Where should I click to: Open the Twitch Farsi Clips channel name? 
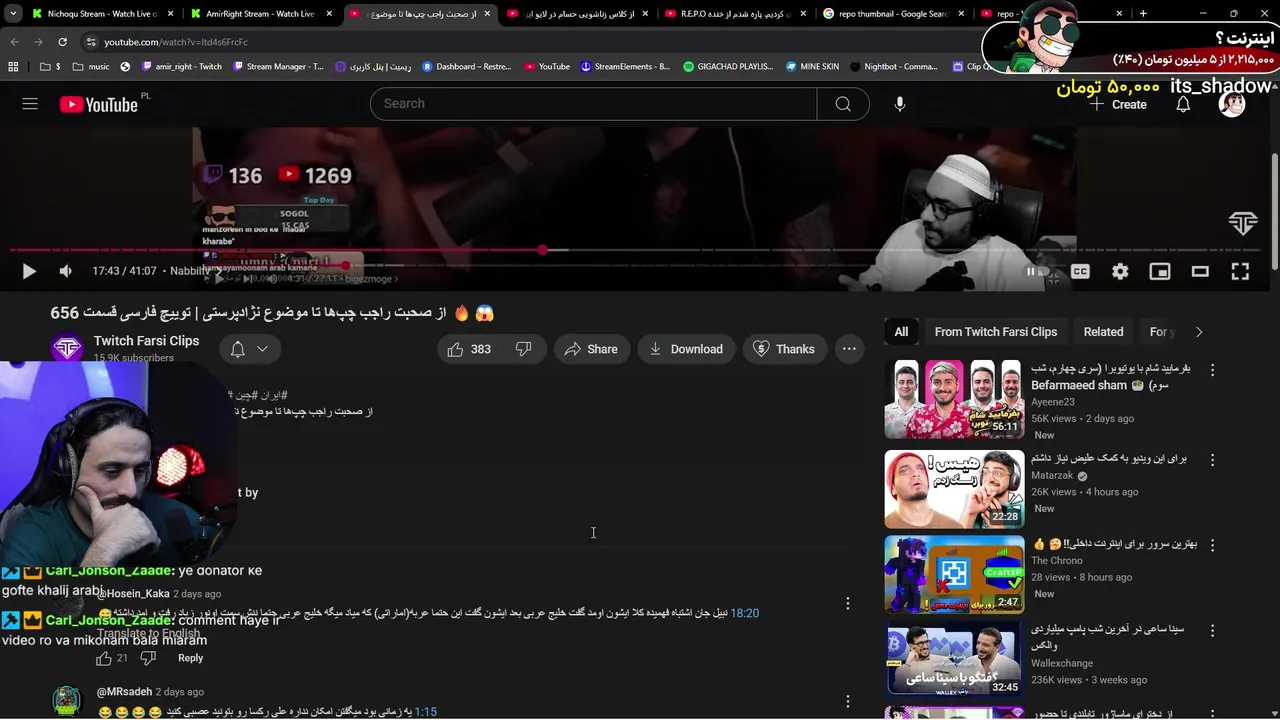pos(146,341)
